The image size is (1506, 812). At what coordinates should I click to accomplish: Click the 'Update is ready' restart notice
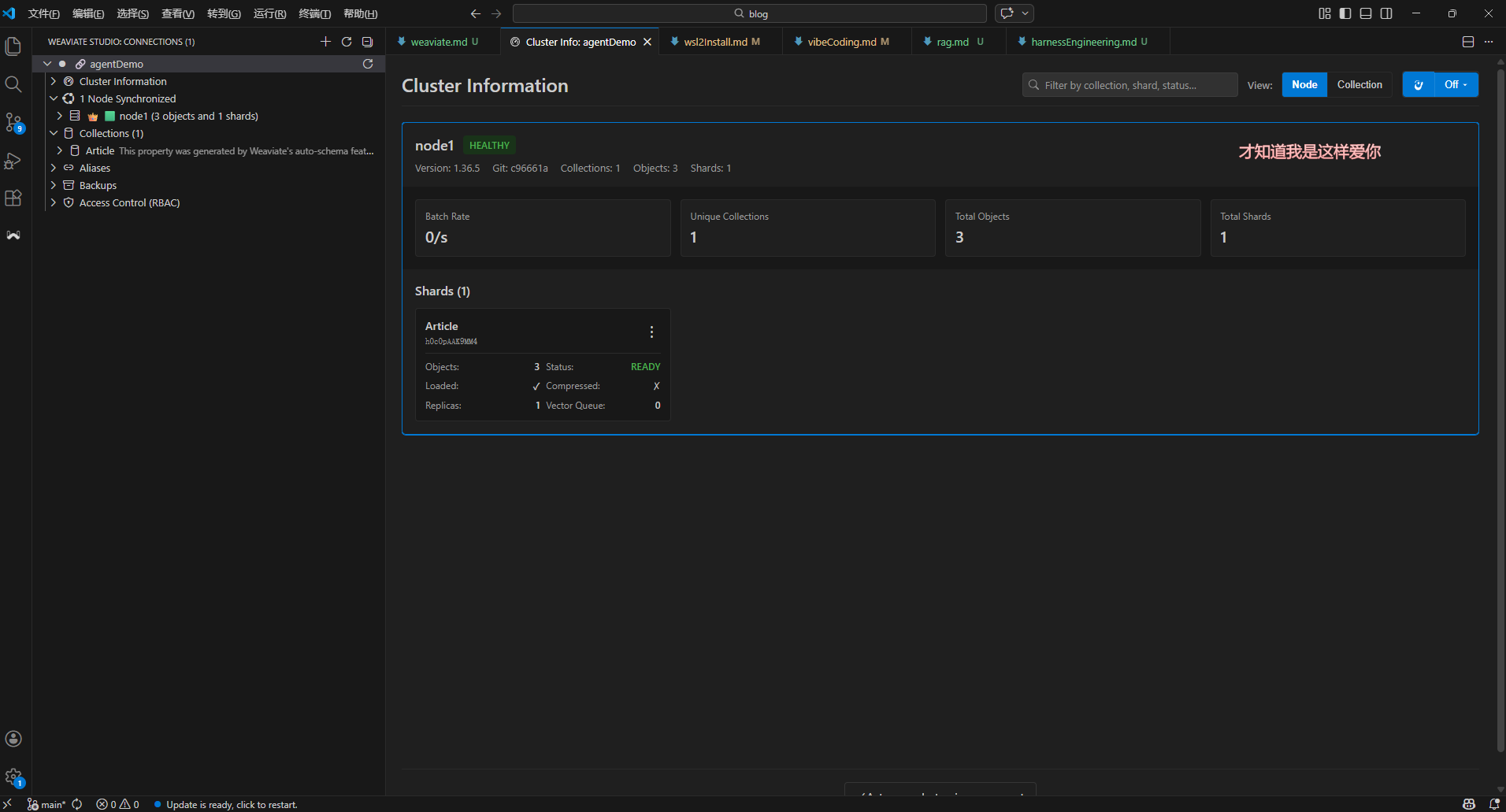(x=226, y=804)
